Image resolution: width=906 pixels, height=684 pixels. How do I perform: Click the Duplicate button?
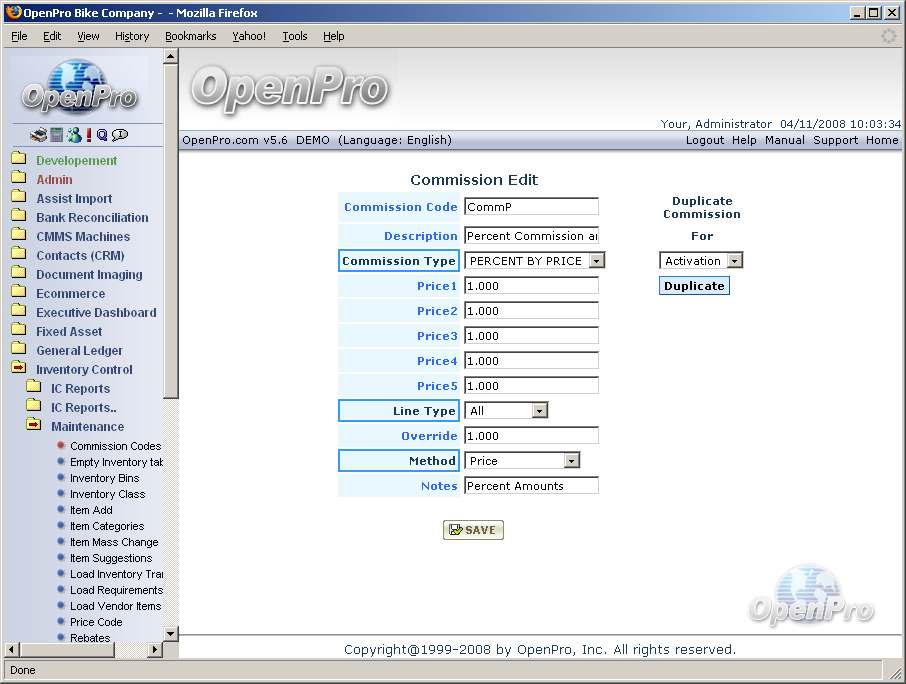coord(694,286)
